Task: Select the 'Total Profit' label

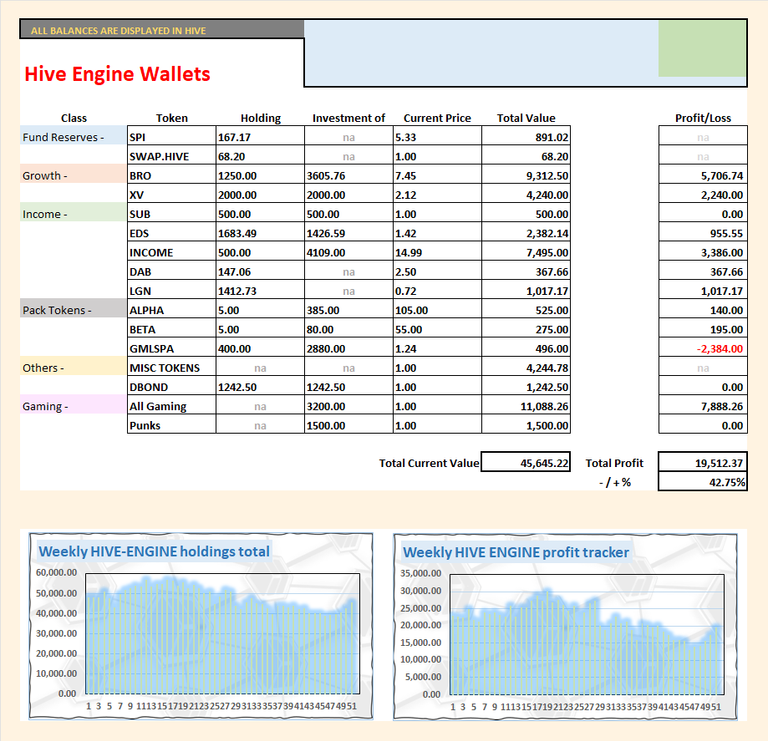Action: (x=614, y=463)
